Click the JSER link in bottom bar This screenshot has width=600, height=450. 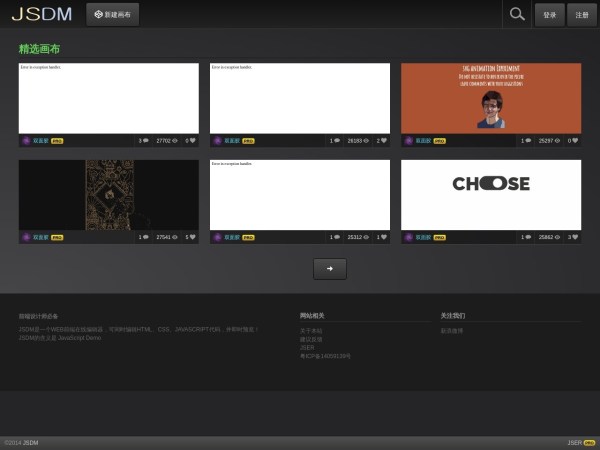(x=574, y=442)
